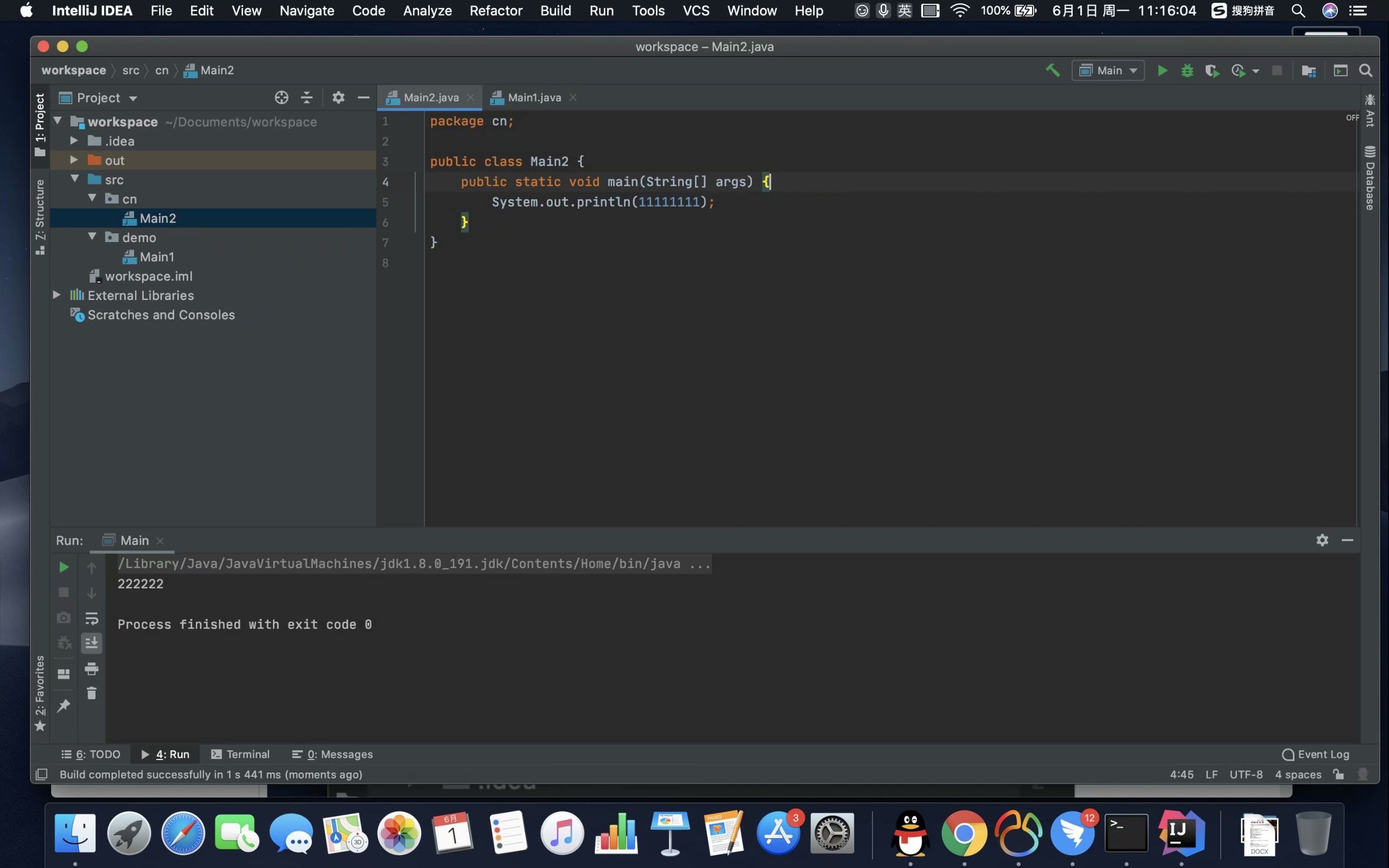Image resolution: width=1389 pixels, height=868 pixels.
Task: Minimize the Run tool window
Action: pyautogui.click(x=1348, y=540)
